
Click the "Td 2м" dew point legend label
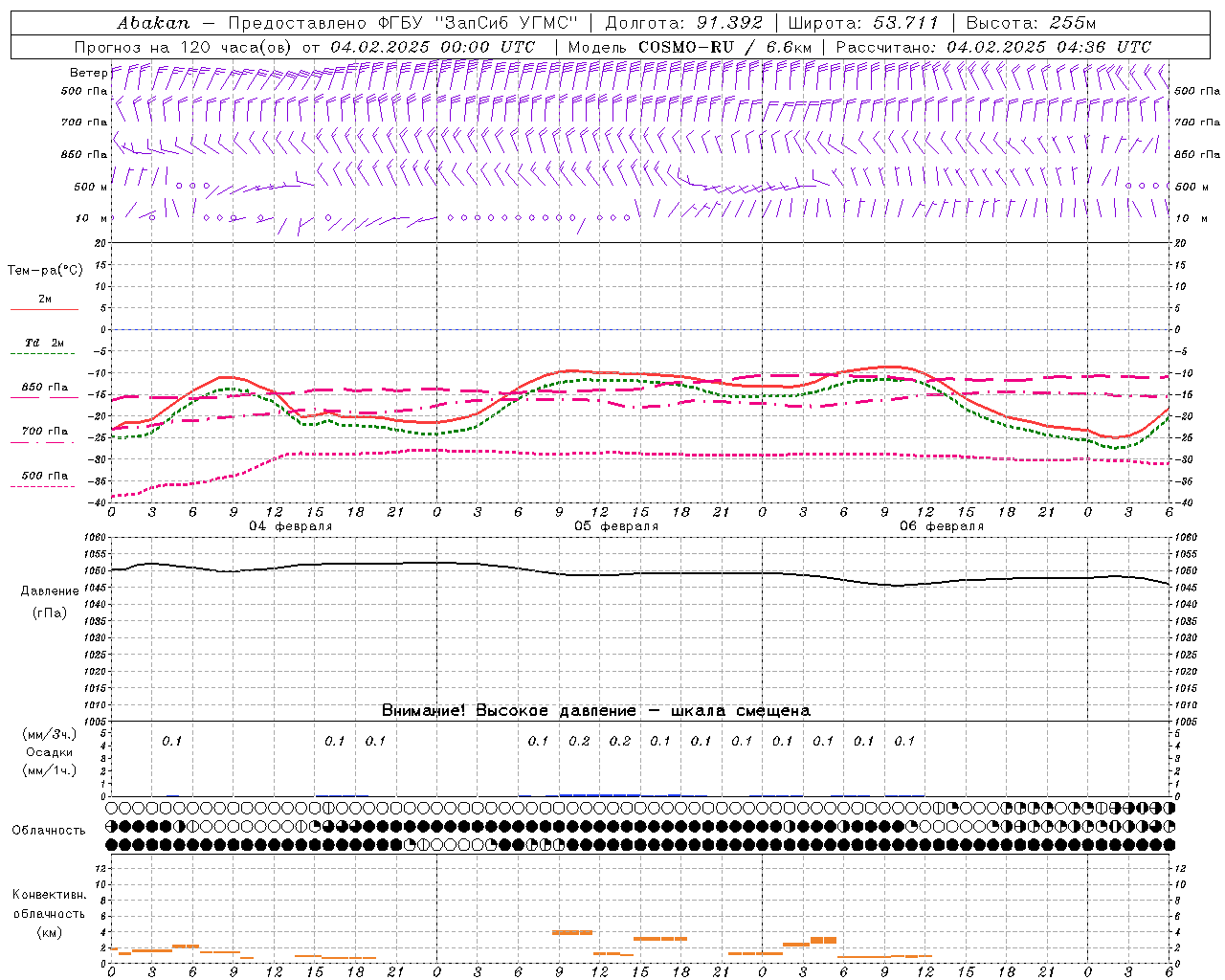pyautogui.click(x=45, y=343)
